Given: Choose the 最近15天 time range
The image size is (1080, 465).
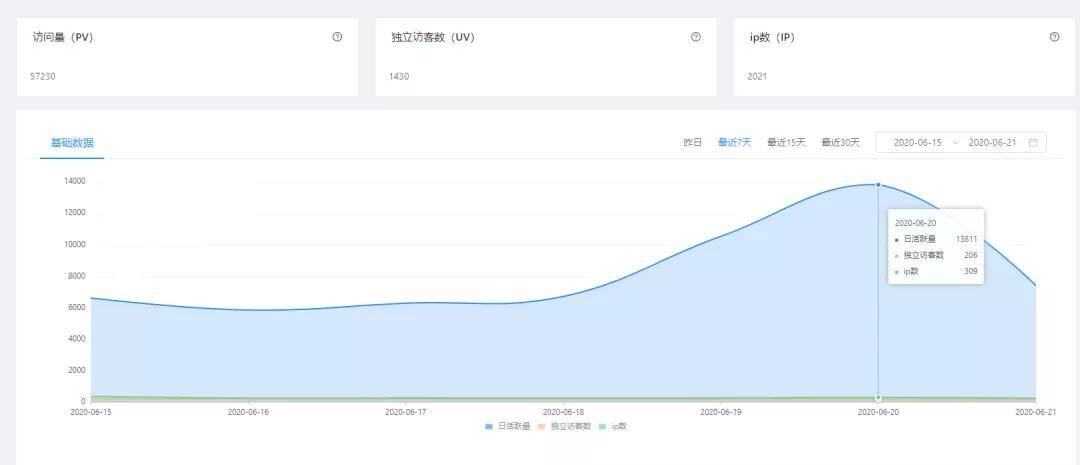Looking at the screenshot, I should click(786, 143).
